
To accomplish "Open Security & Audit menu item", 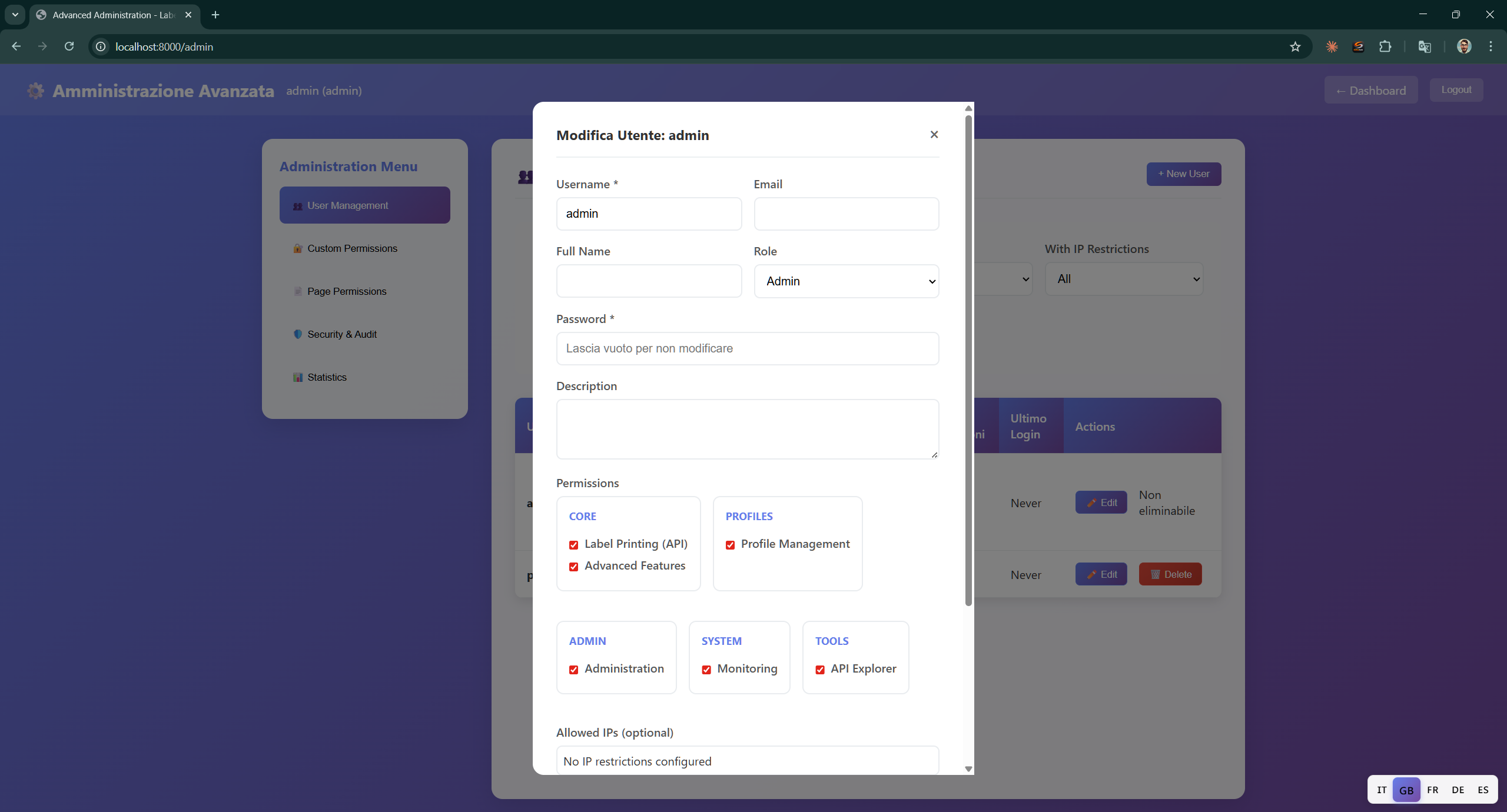I will [365, 334].
